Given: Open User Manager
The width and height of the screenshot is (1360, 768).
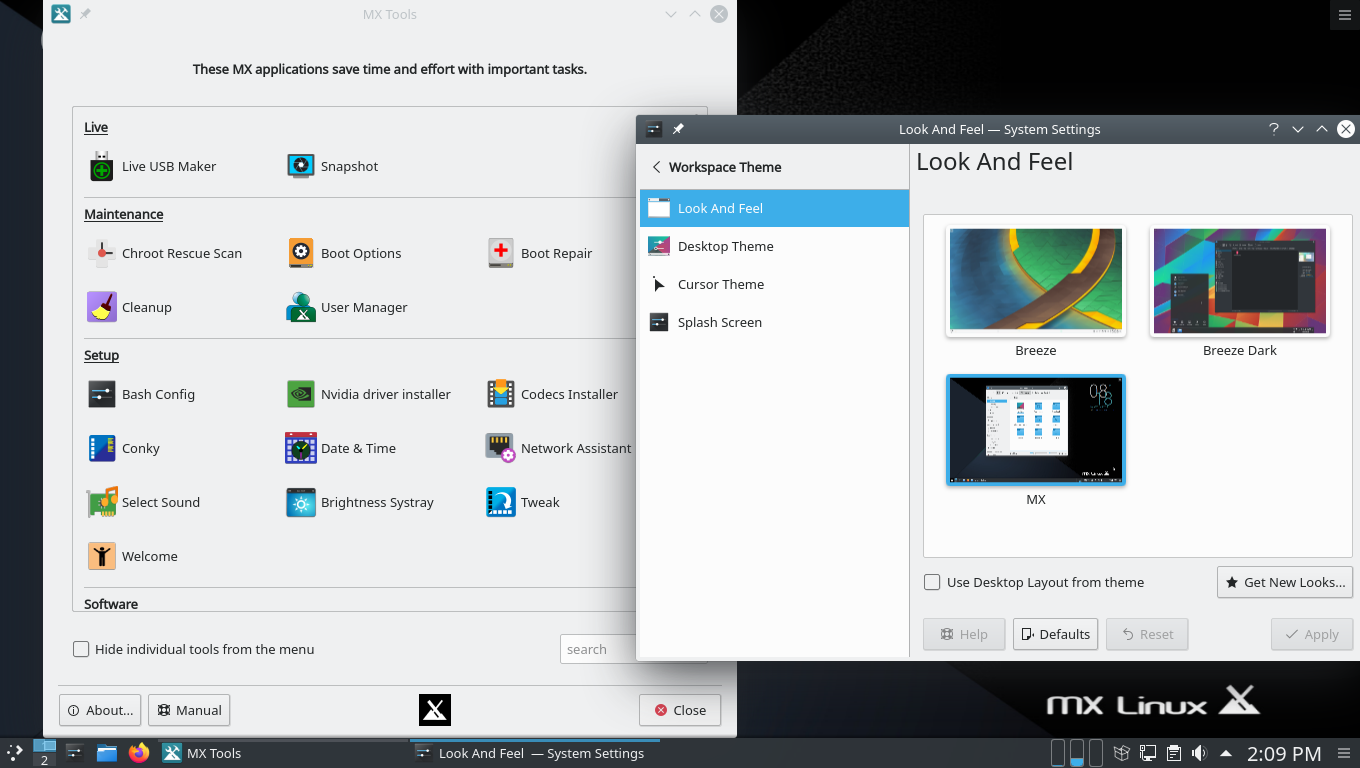Looking at the screenshot, I should pos(347,307).
